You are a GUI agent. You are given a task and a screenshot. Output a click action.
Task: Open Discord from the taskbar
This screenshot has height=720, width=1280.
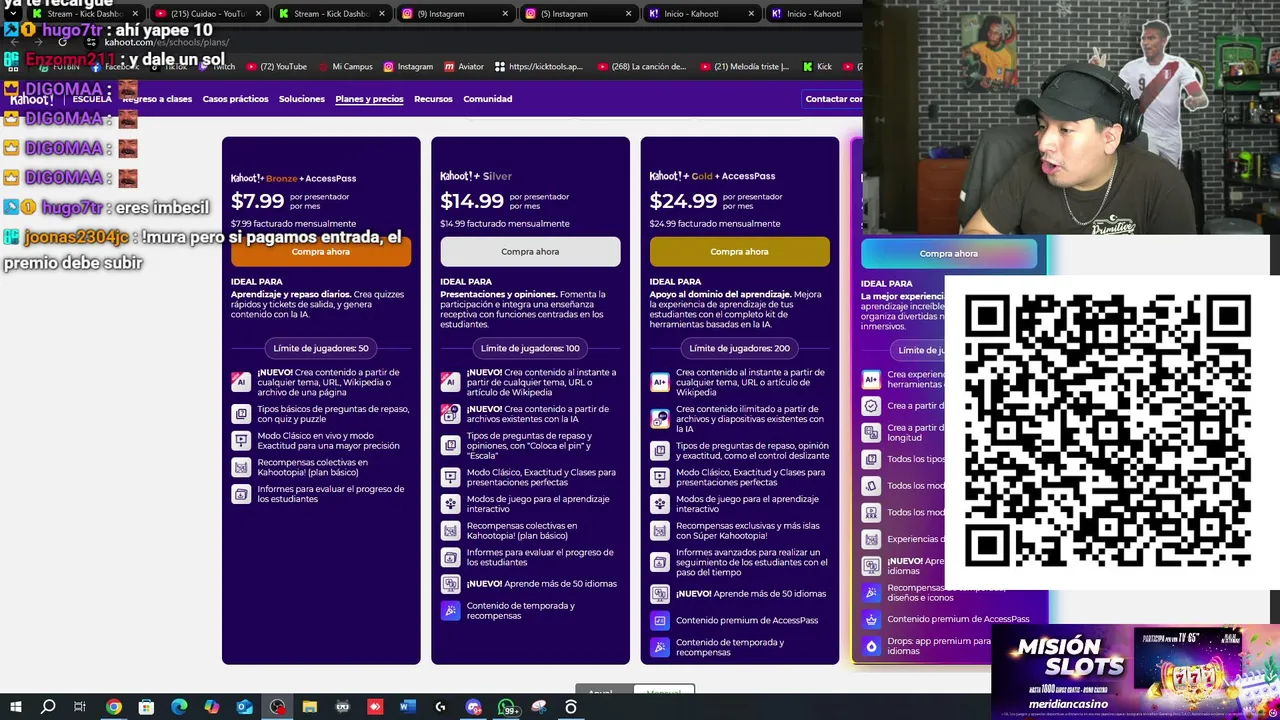[x=473, y=707]
